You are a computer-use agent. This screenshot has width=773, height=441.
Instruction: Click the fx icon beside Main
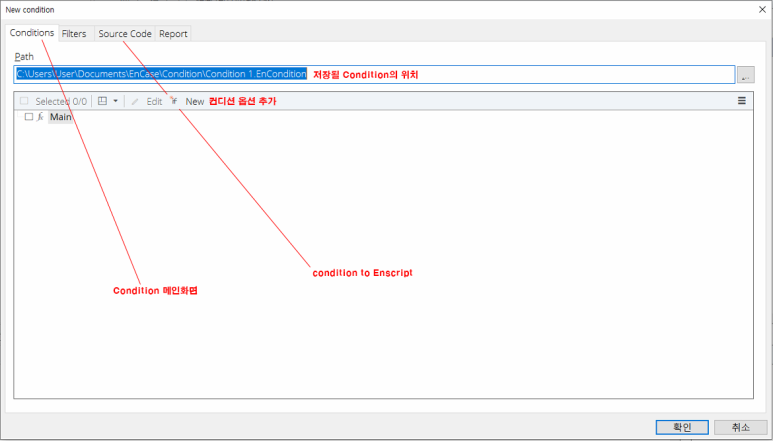point(41,117)
